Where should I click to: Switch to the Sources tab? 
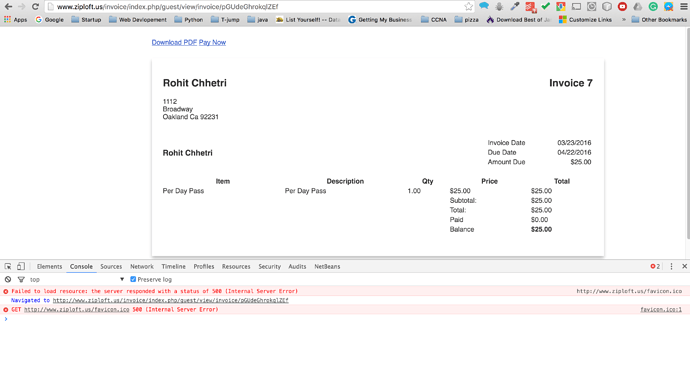(x=111, y=267)
